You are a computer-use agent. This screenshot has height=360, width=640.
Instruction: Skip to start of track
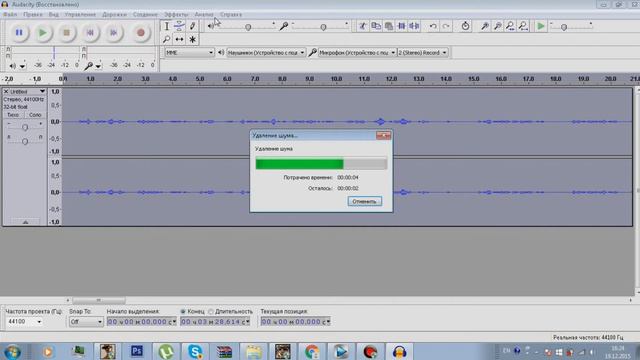90,33
